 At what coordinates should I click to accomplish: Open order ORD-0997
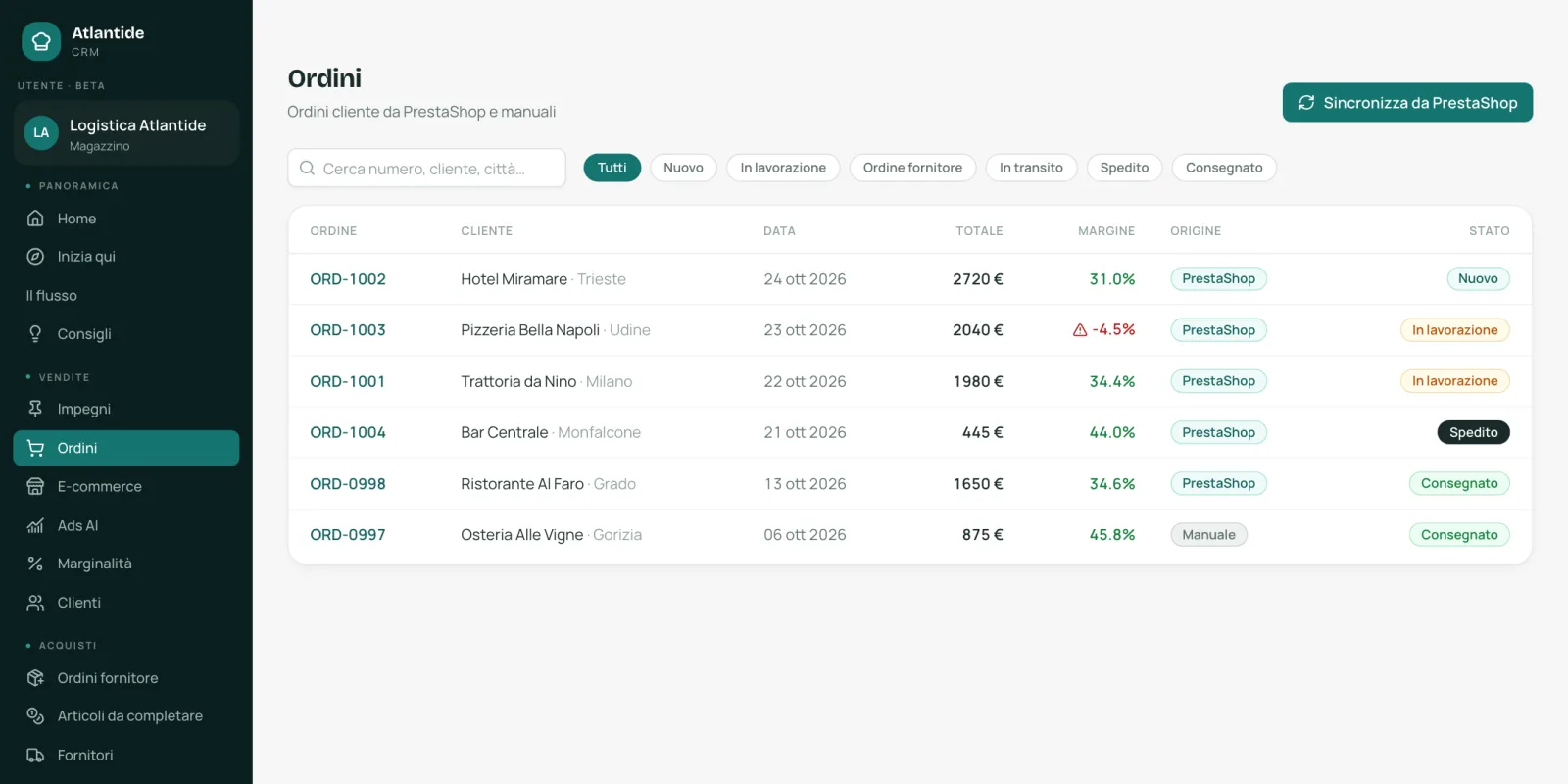coord(348,535)
